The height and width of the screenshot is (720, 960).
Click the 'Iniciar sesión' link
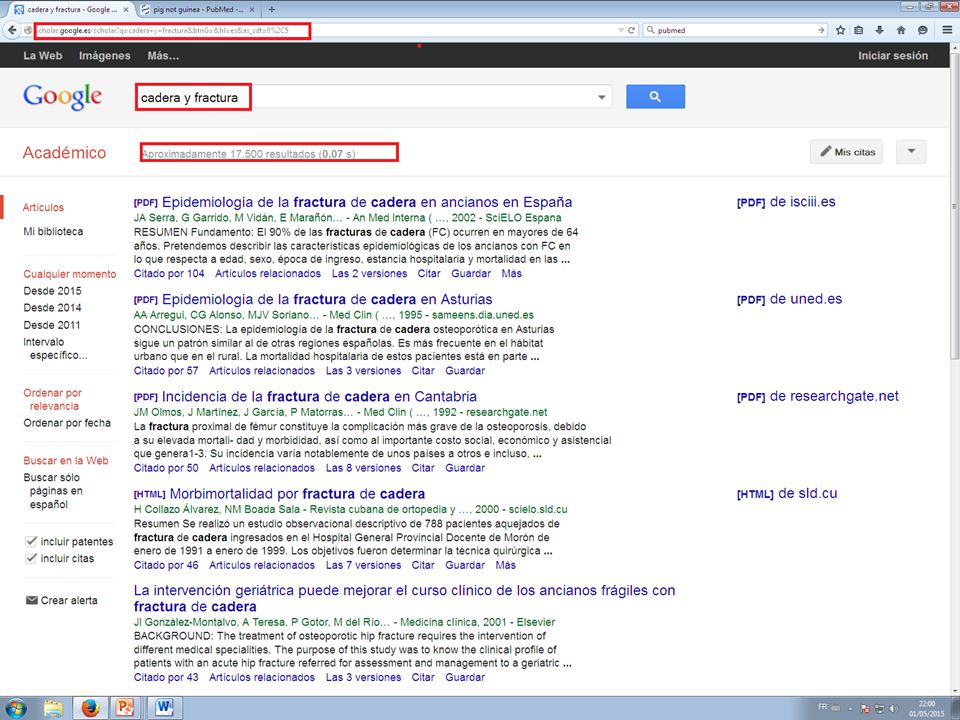point(893,56)
